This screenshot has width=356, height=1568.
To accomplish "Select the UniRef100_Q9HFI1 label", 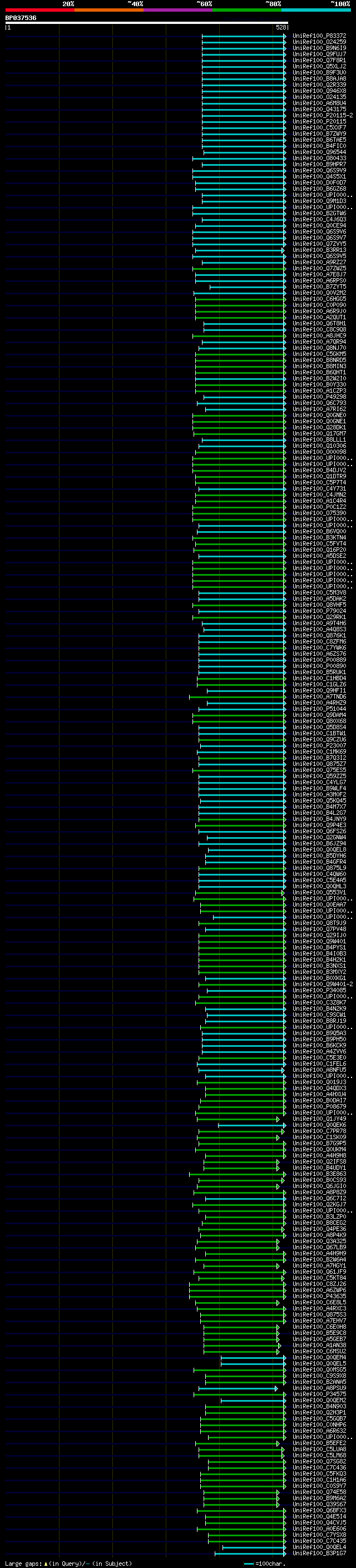I will click(319, 690).
